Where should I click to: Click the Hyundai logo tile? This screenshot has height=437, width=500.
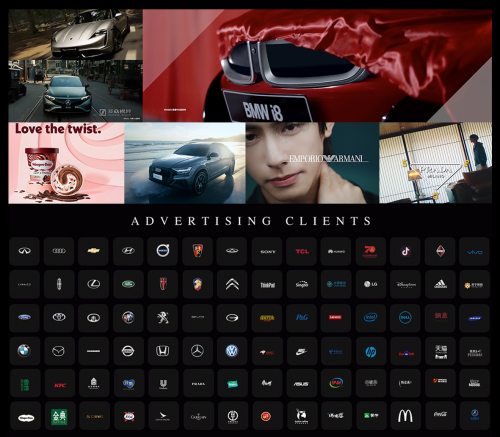click(128, 251)
